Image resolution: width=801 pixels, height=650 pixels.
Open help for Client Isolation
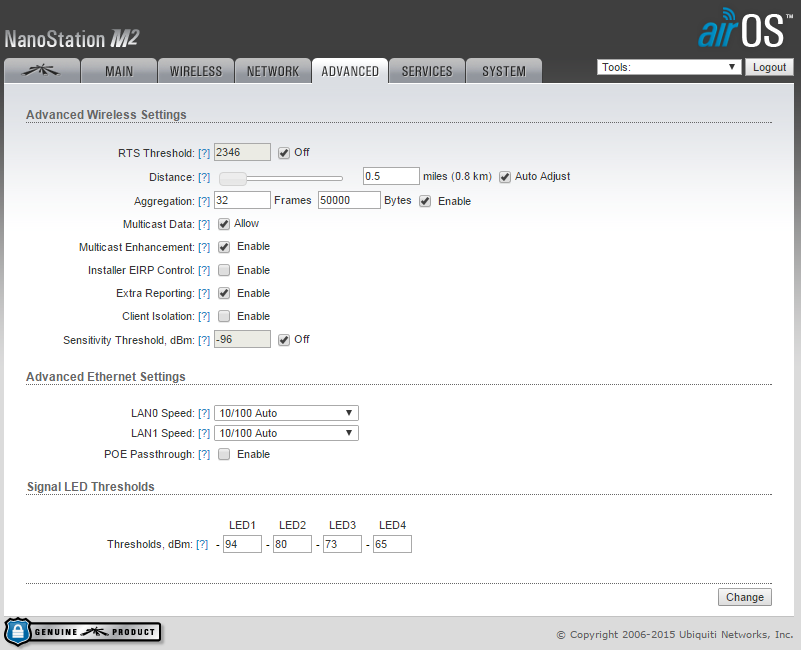tap(204, 316)
